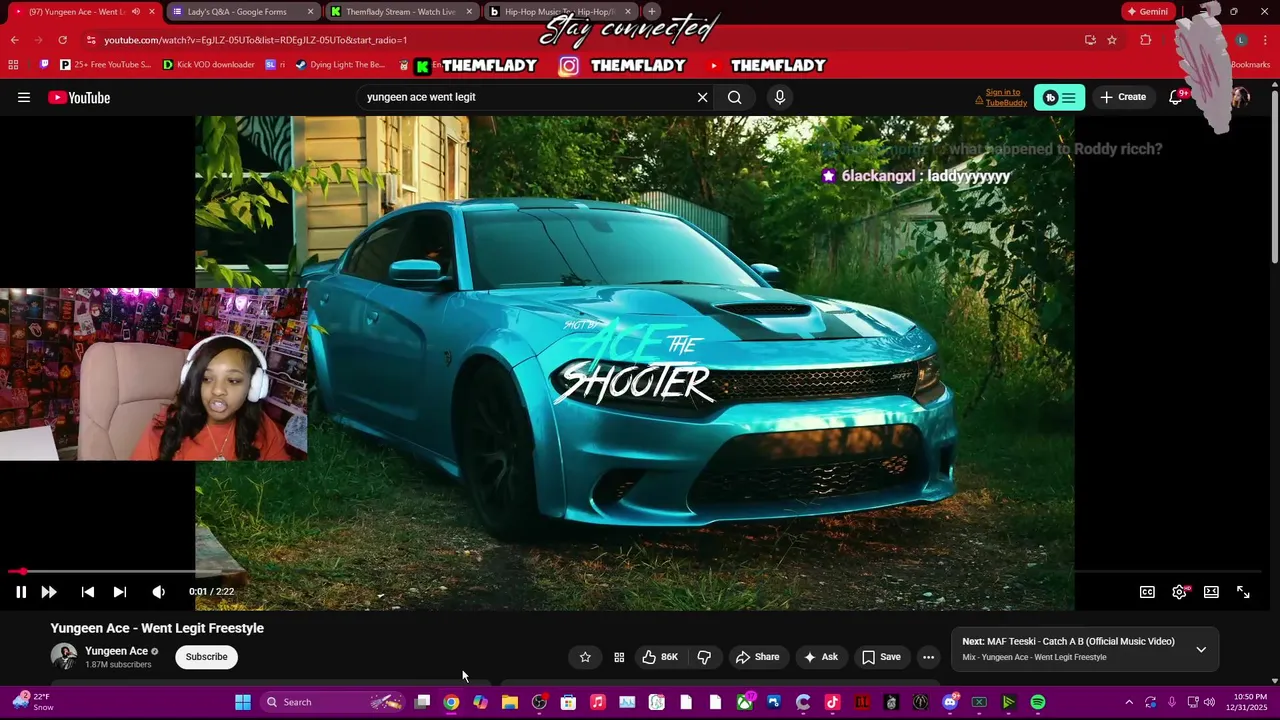Open the player settings gear
Image resolution: width=1280 pixels, height=720 pixels.
pyautogui.click(x=1180, y=592)
